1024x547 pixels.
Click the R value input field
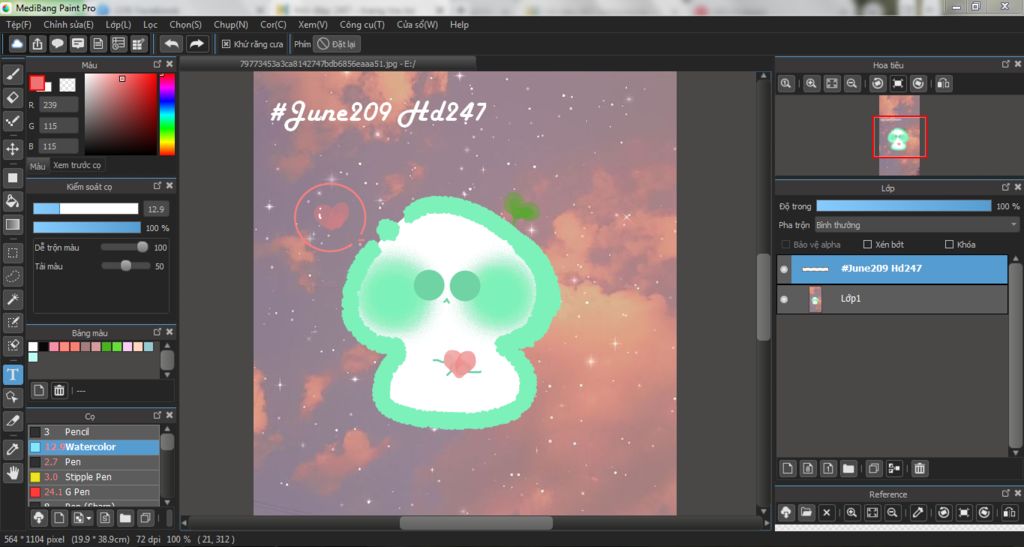pos(59,104)
